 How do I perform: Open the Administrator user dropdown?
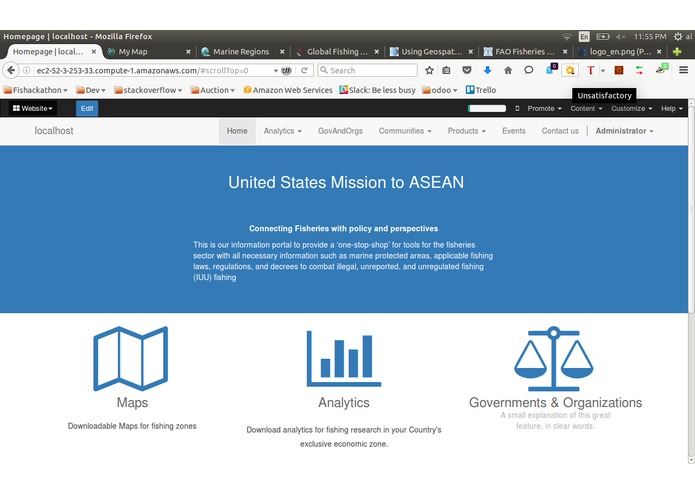(624, 131)
